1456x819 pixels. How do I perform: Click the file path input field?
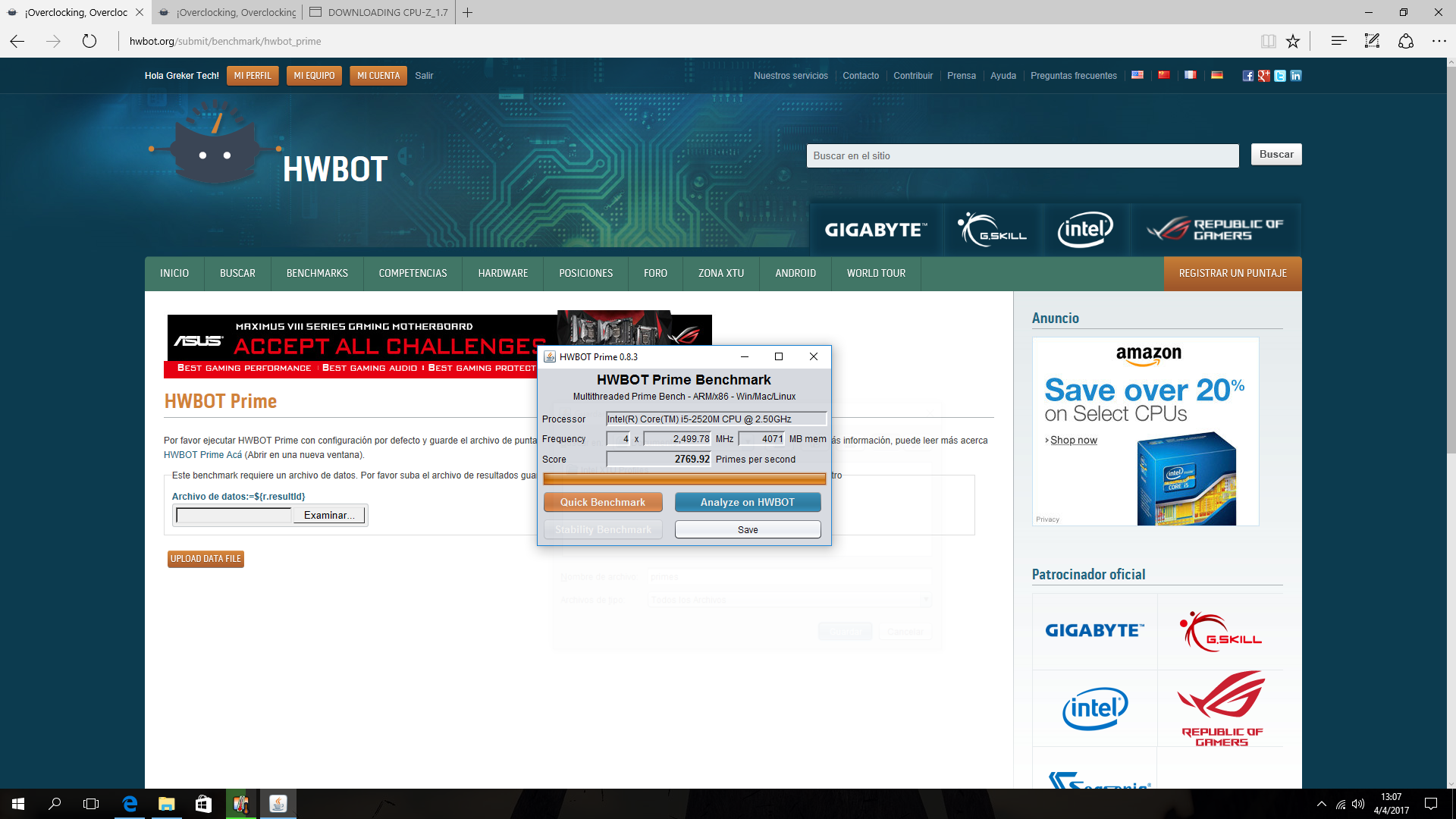point(234,515)
